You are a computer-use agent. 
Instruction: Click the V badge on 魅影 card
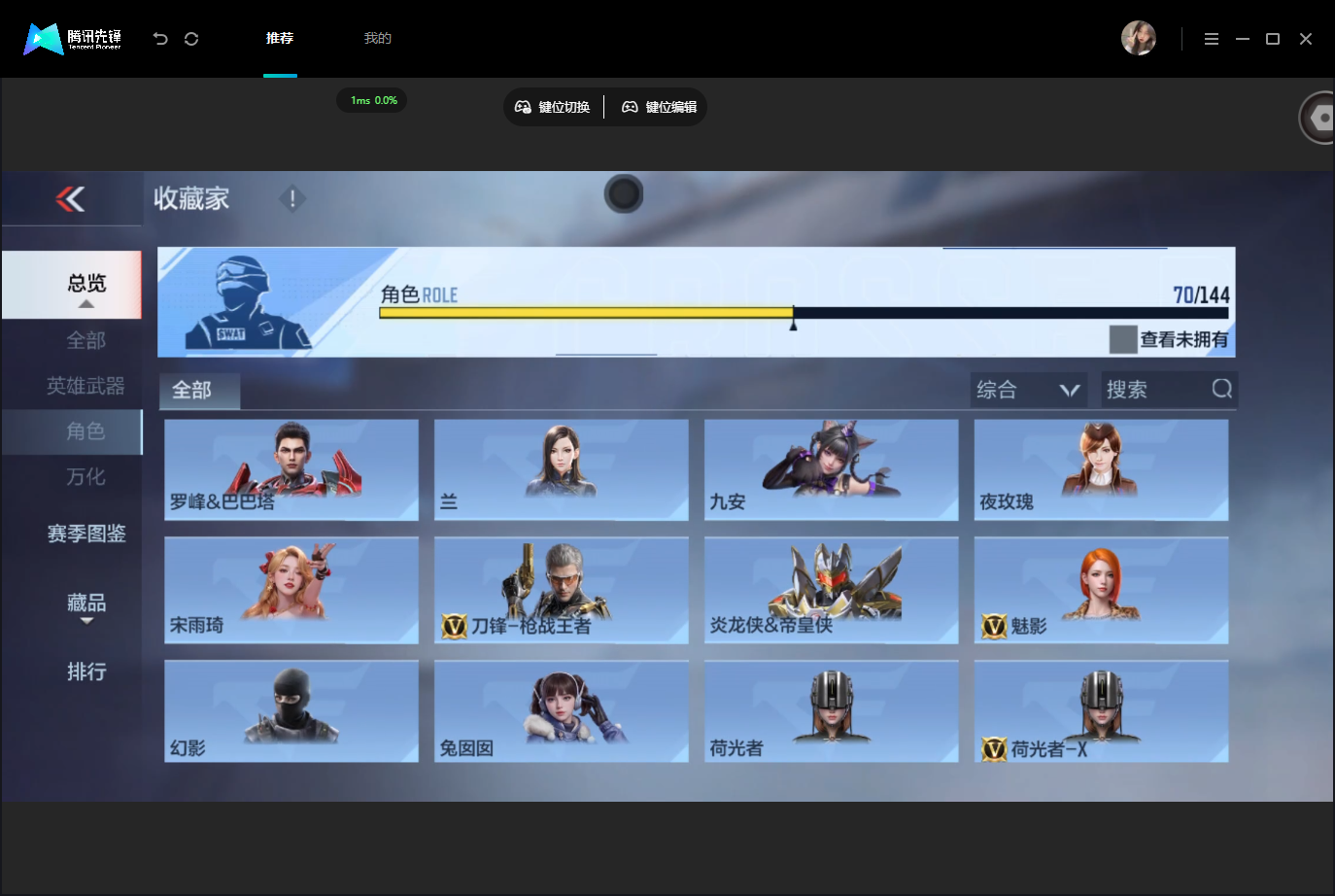[993, 627]
